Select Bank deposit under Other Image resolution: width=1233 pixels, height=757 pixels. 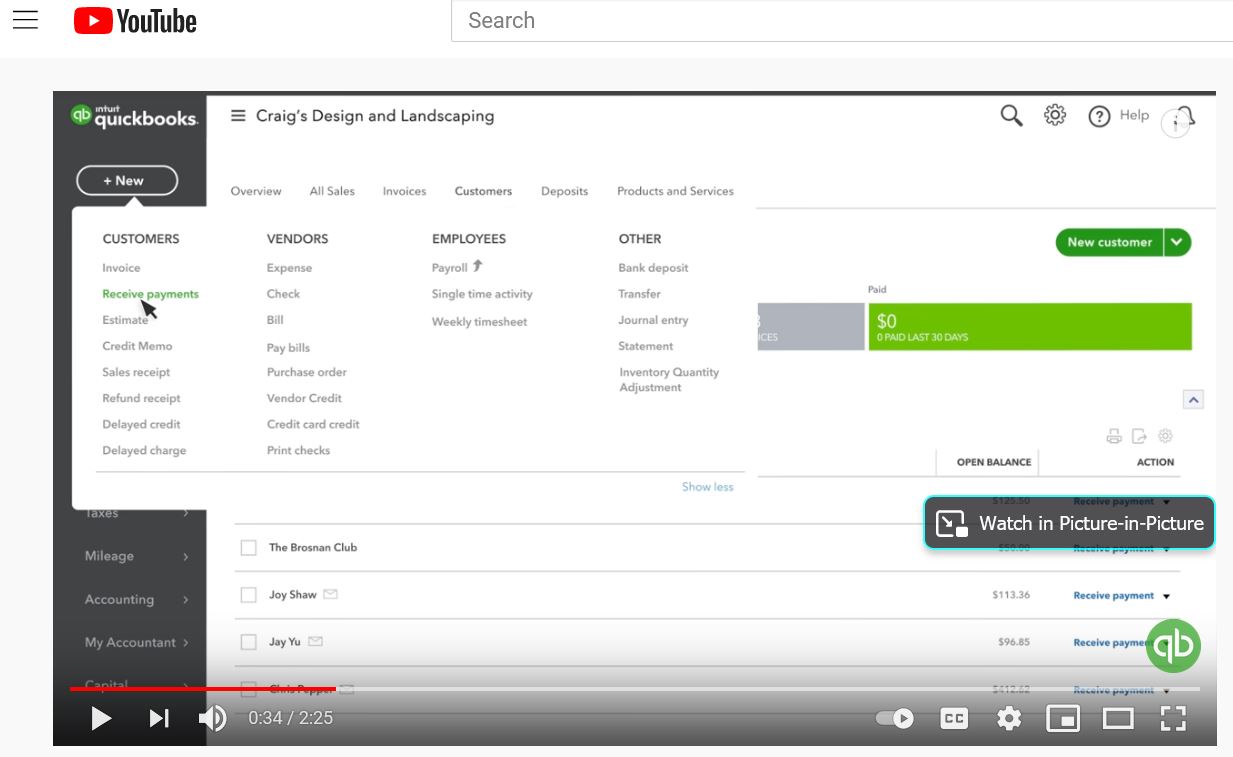pyautogui.click(x=653, y=268)
